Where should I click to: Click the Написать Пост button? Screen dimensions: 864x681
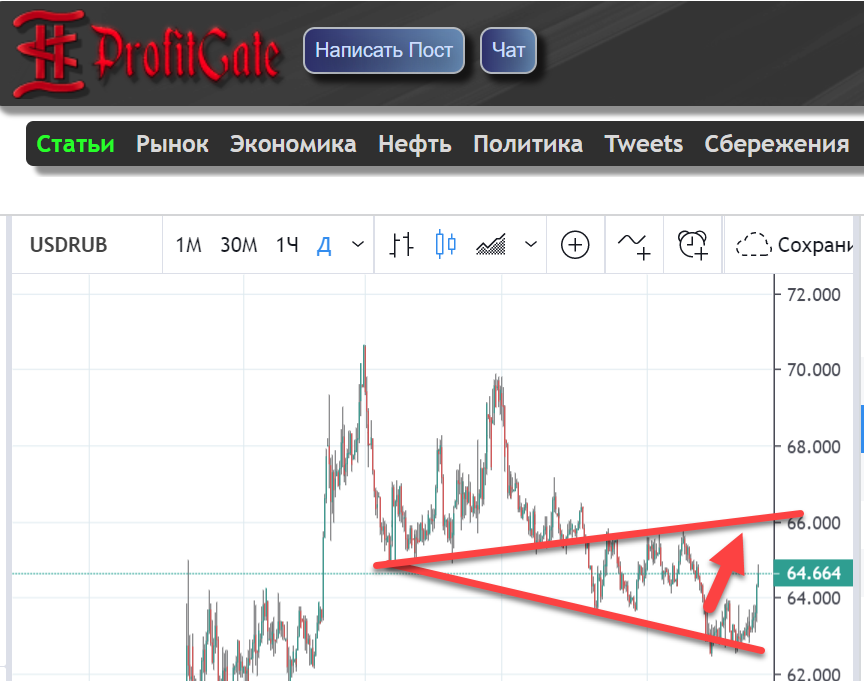point(384,50)
